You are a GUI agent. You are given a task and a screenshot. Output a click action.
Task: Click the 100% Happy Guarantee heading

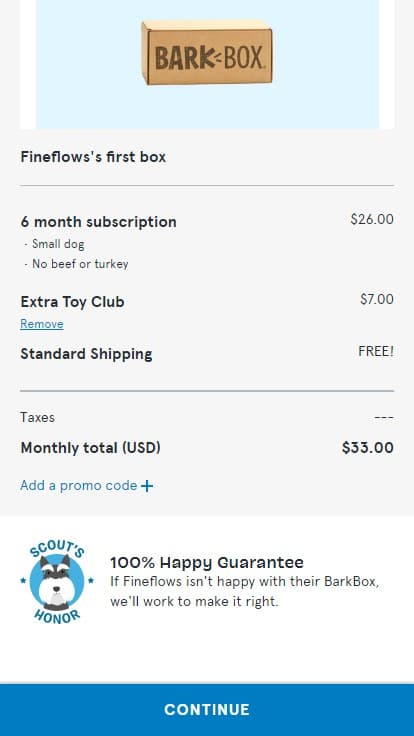click(x=207, y=562)
